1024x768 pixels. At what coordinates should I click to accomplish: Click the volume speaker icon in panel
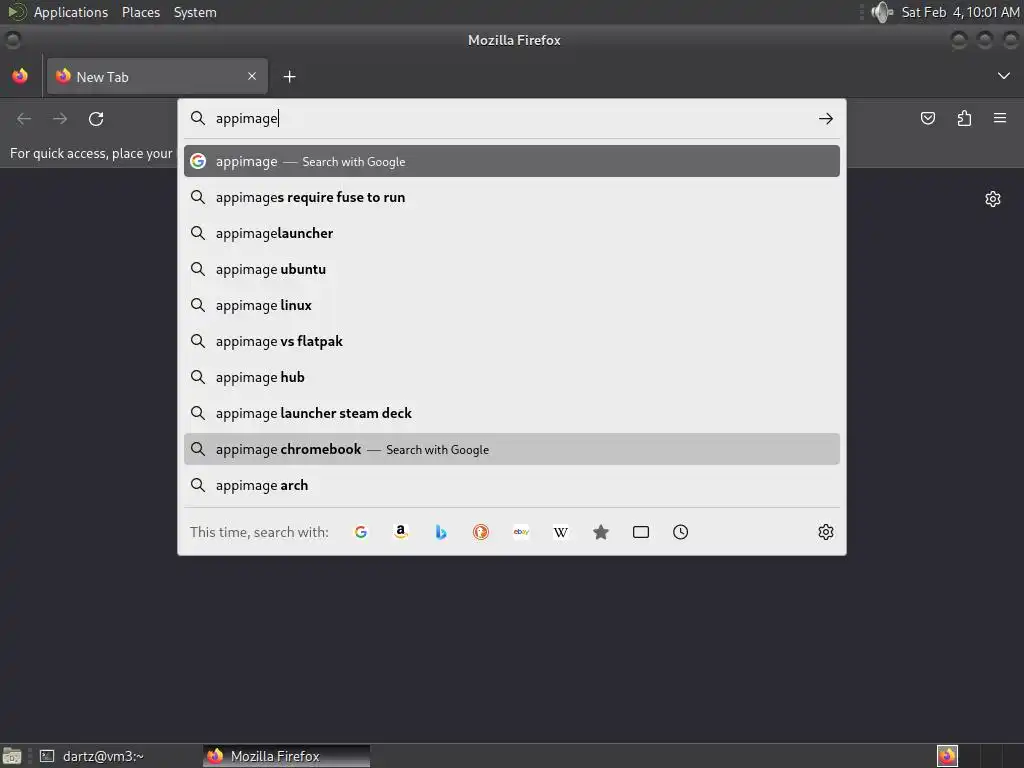point(882,12)
